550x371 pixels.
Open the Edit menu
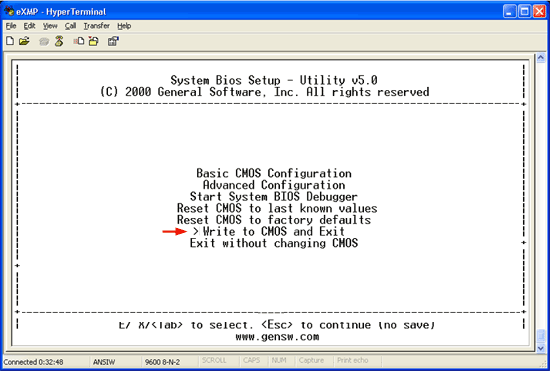pyautogui.click(x=29, y=26)
